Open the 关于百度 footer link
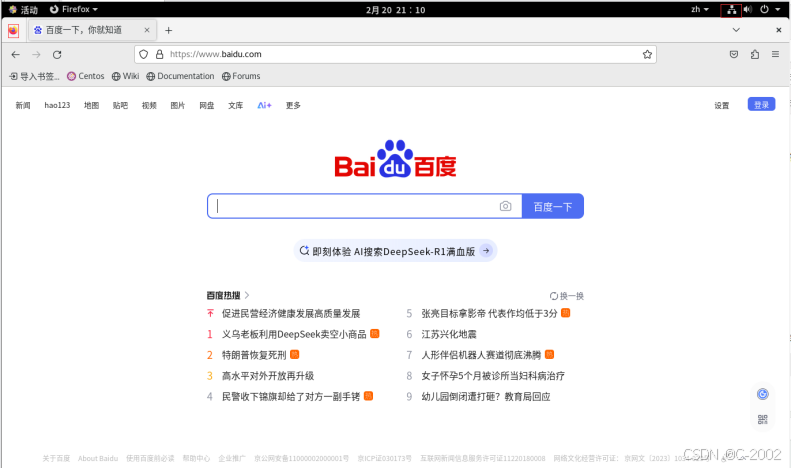Viewport: 792px width, 468px height. pos(56,458)
